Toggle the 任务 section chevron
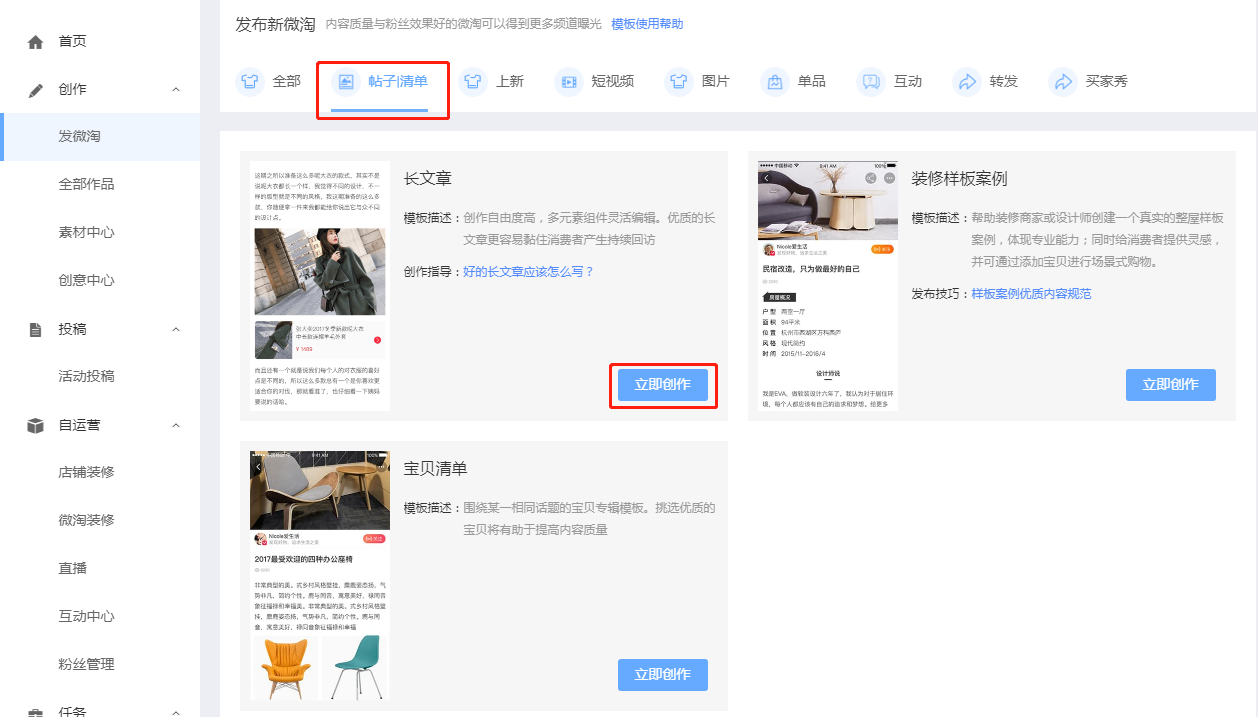This screenshot has height=717, width=1258. (x=176, y=712)
